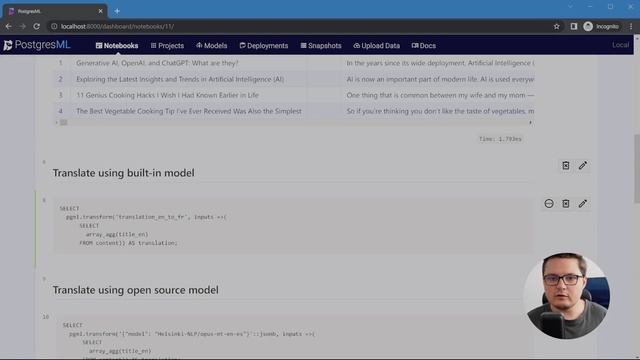Open a new browser tab

point(117,11)
